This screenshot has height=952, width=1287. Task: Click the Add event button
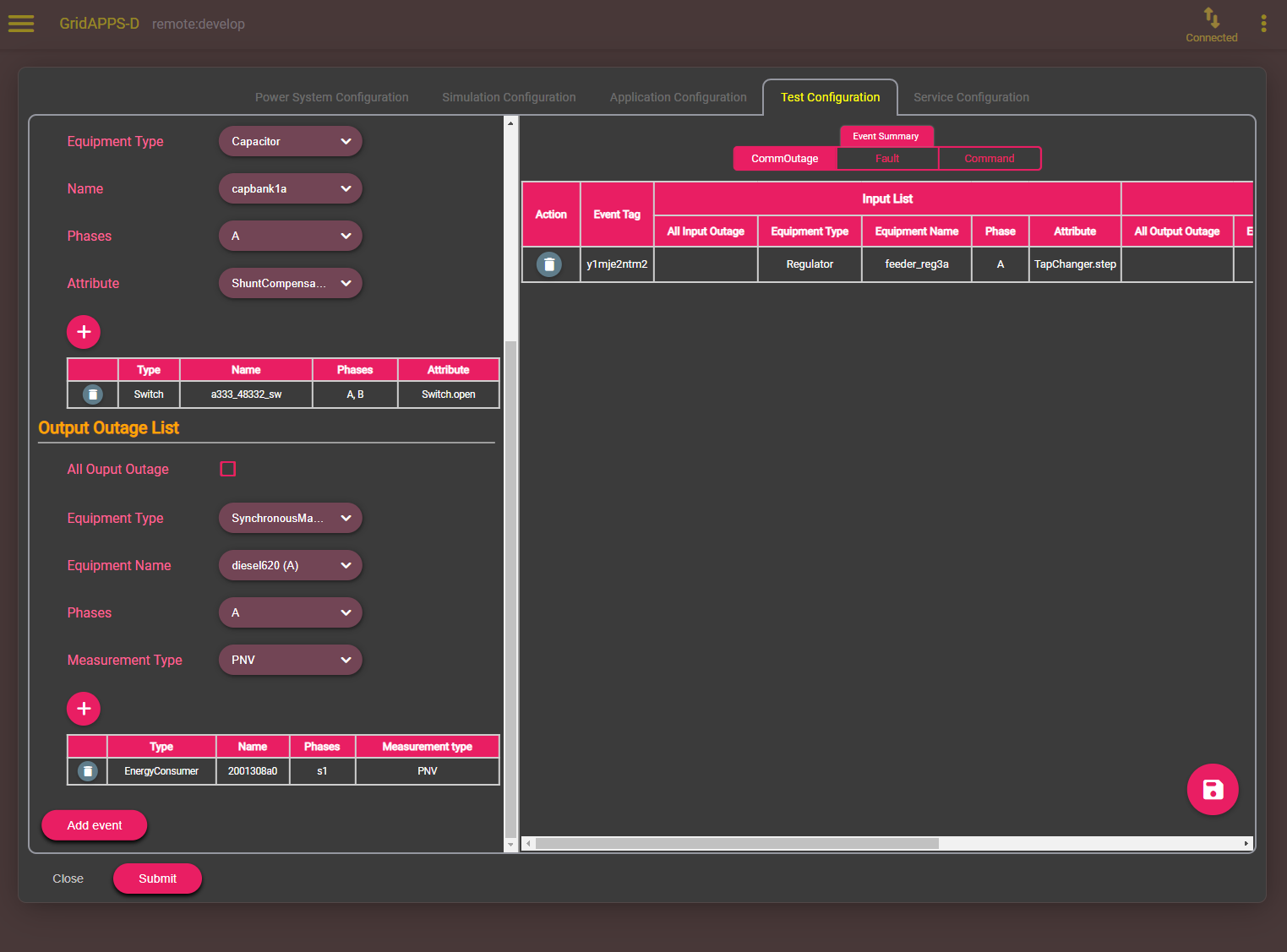(x=95, y=825)
